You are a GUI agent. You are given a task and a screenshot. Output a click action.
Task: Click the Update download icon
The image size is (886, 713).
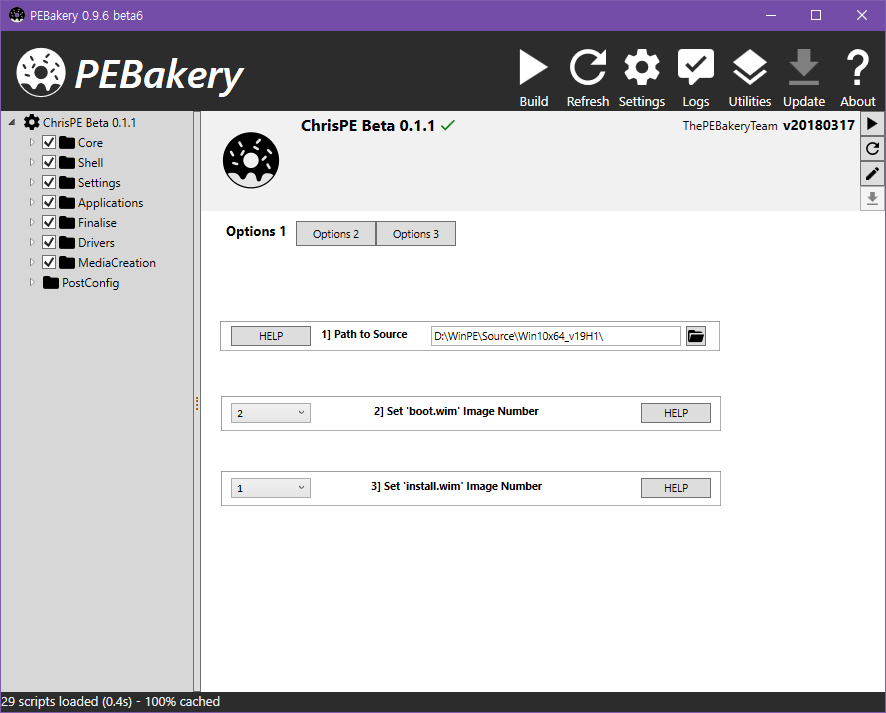click(804, 77)
